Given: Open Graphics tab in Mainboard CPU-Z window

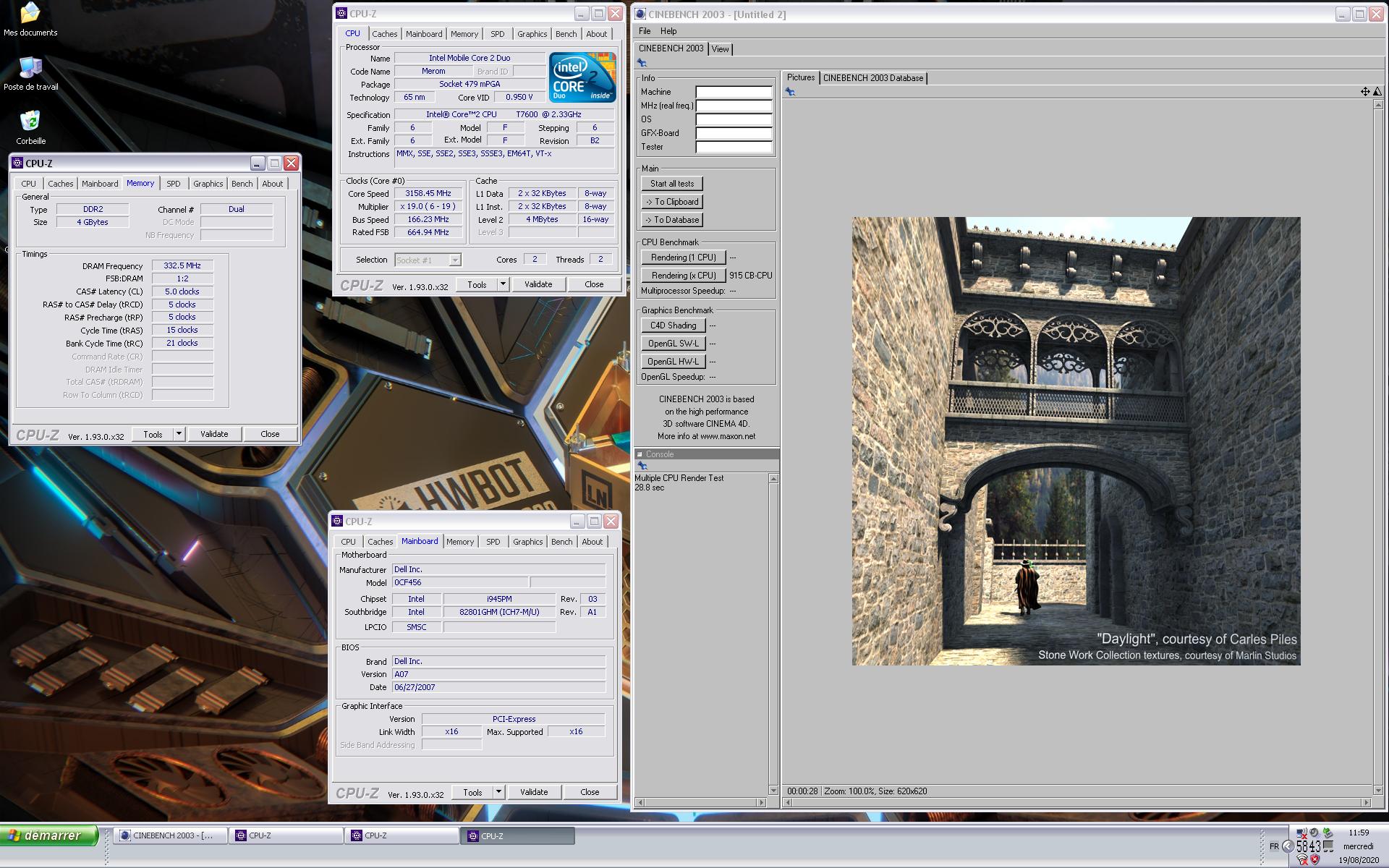Looking at the screenshot, I should click(x=528, y=542).
